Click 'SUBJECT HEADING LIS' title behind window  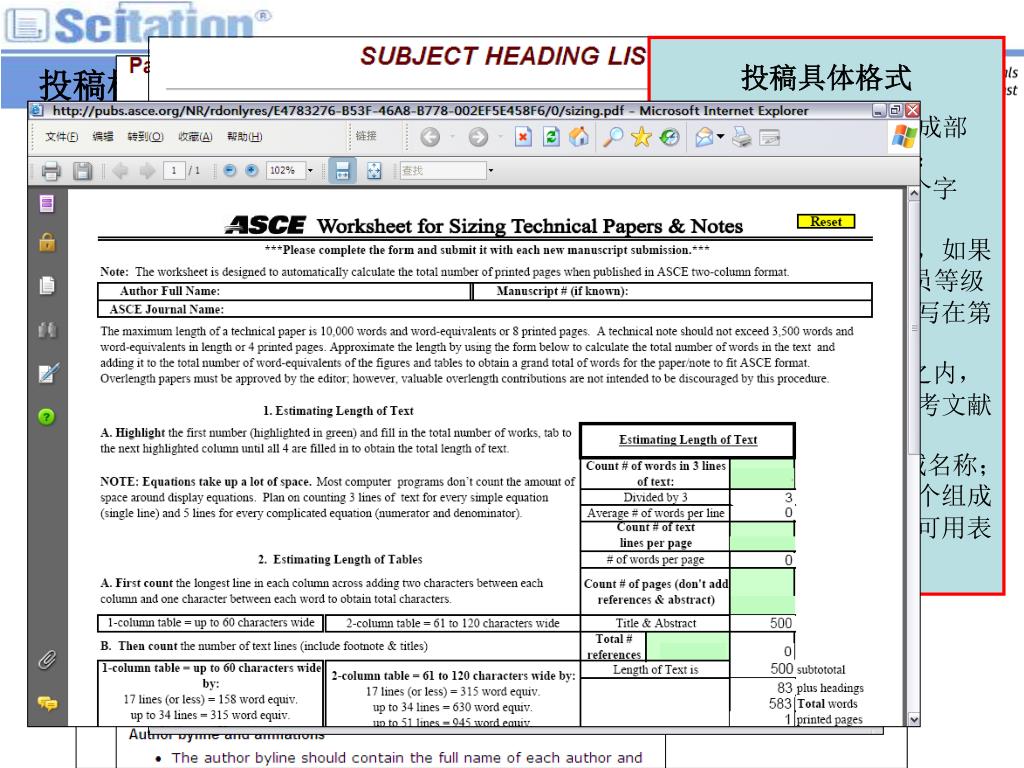[503, 56]
